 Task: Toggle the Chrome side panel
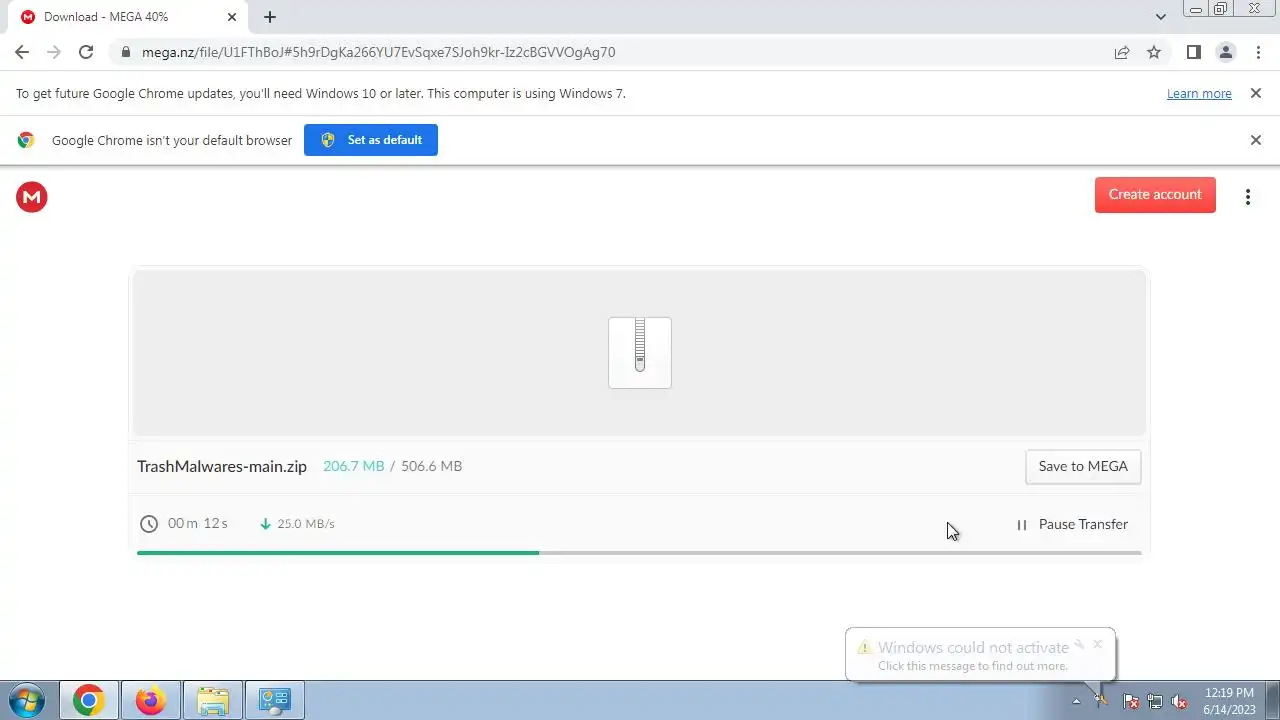pyautogui.click(x=1193, y=52)
